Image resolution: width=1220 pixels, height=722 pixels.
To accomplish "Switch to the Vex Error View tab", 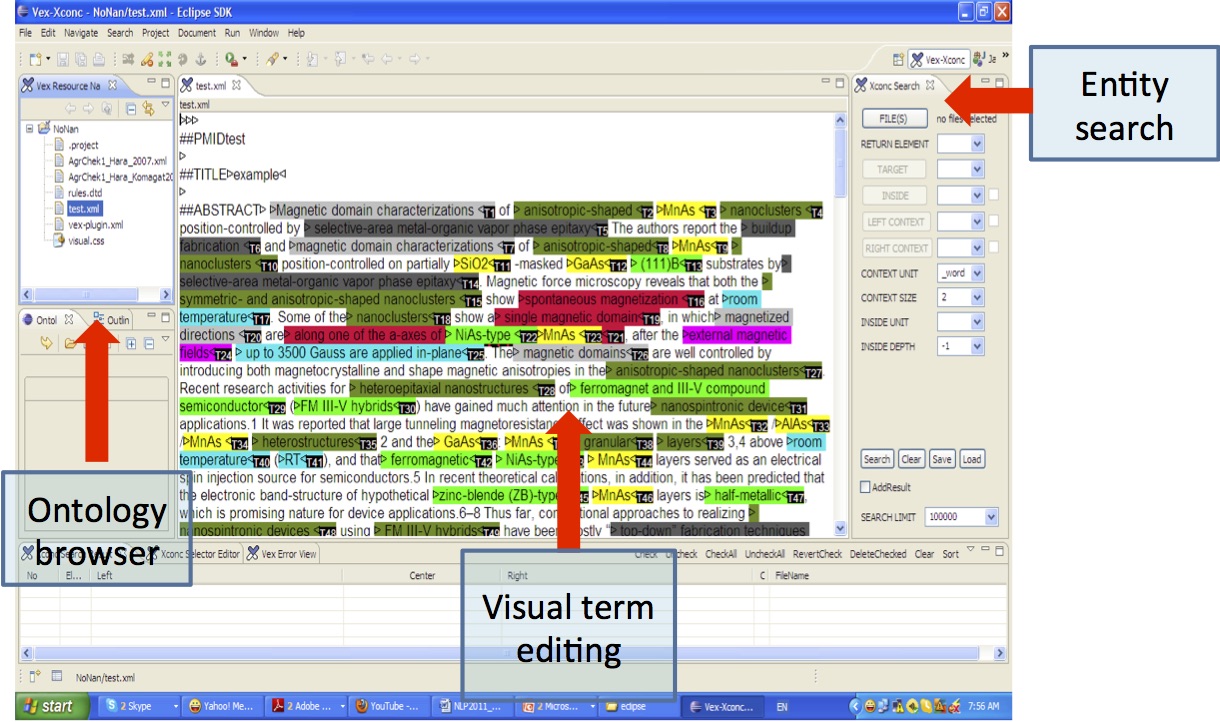I will coord(282,554).
